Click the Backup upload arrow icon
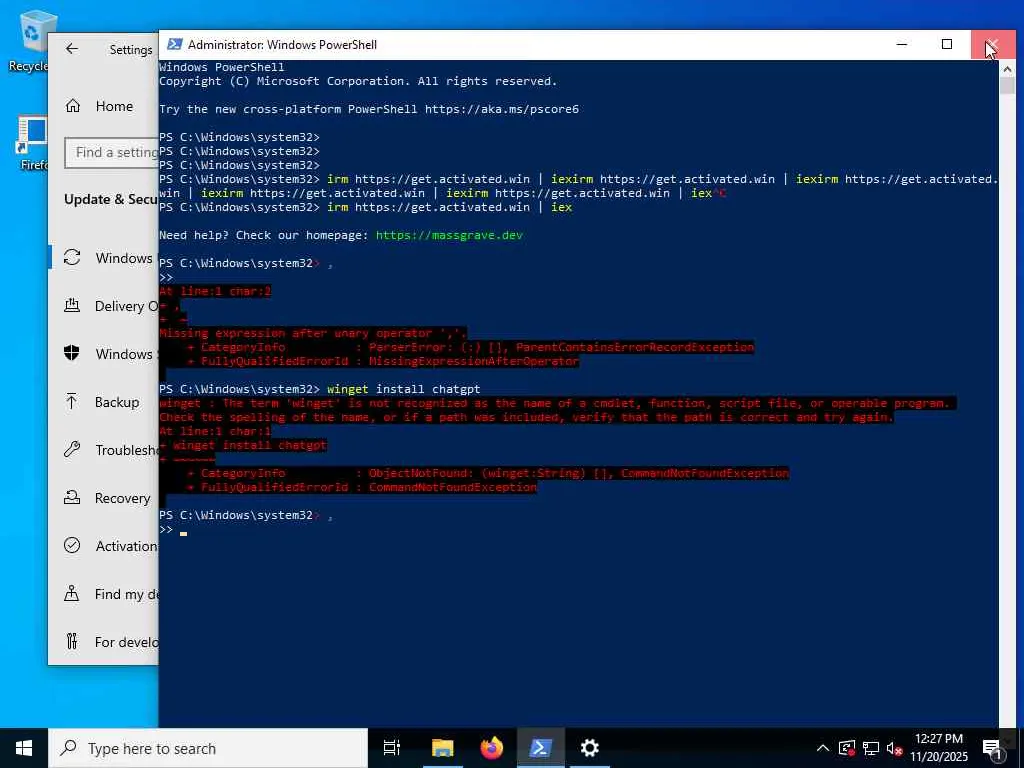This screenshot has width=1024, height=768. click(x=72, y=401)
